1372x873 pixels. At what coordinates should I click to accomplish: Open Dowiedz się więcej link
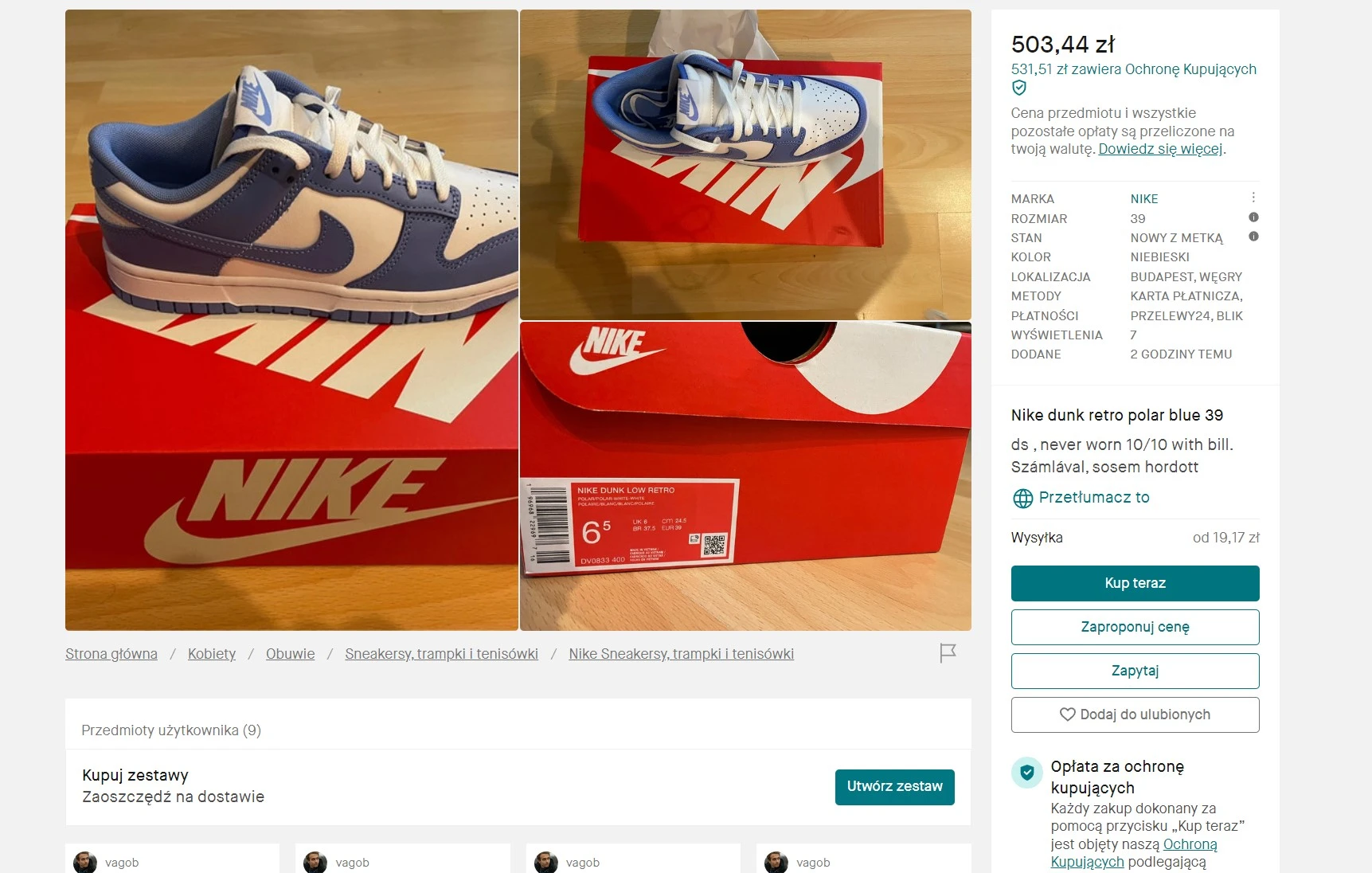pyautogui.click(x=1160, y=149)
